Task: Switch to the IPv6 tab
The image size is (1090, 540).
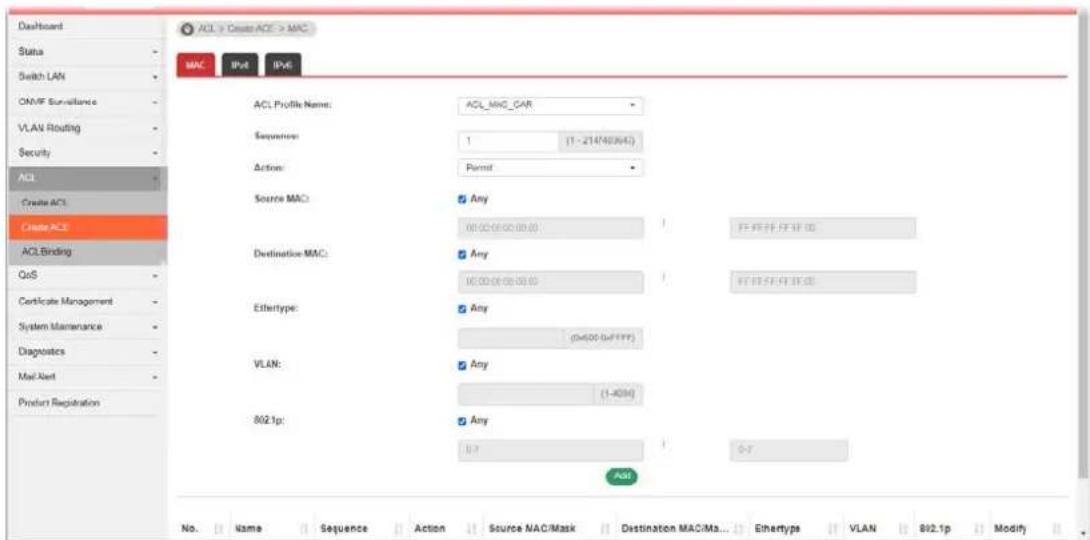Action: [282, 65]
